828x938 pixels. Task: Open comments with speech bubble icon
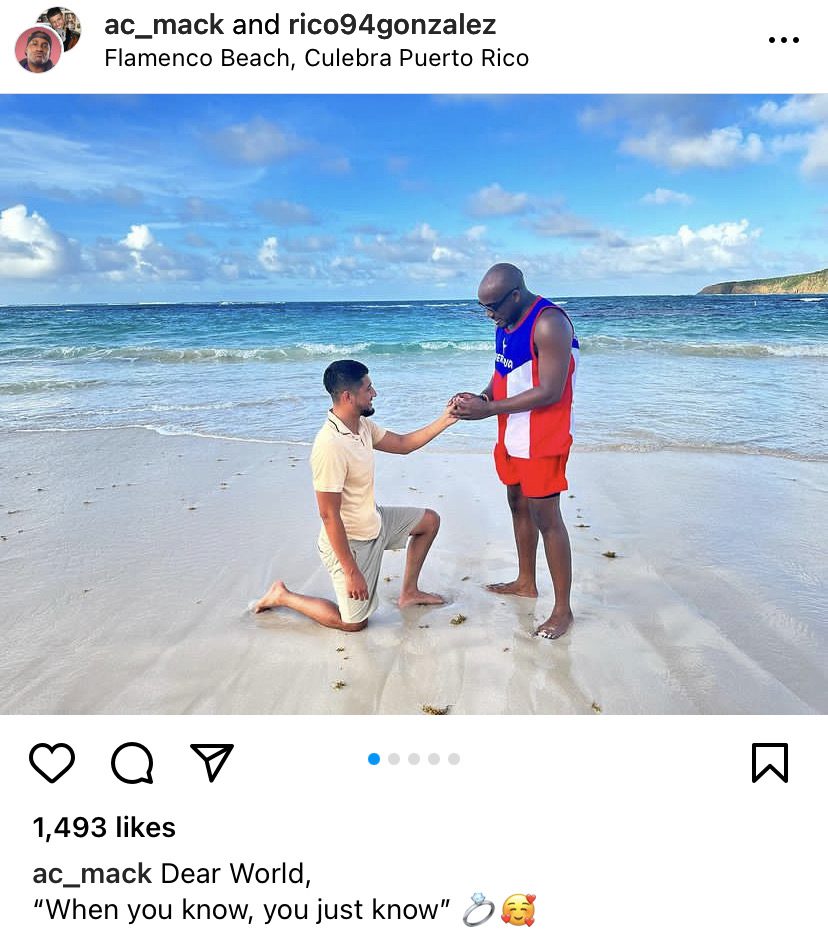click(132, 762)
